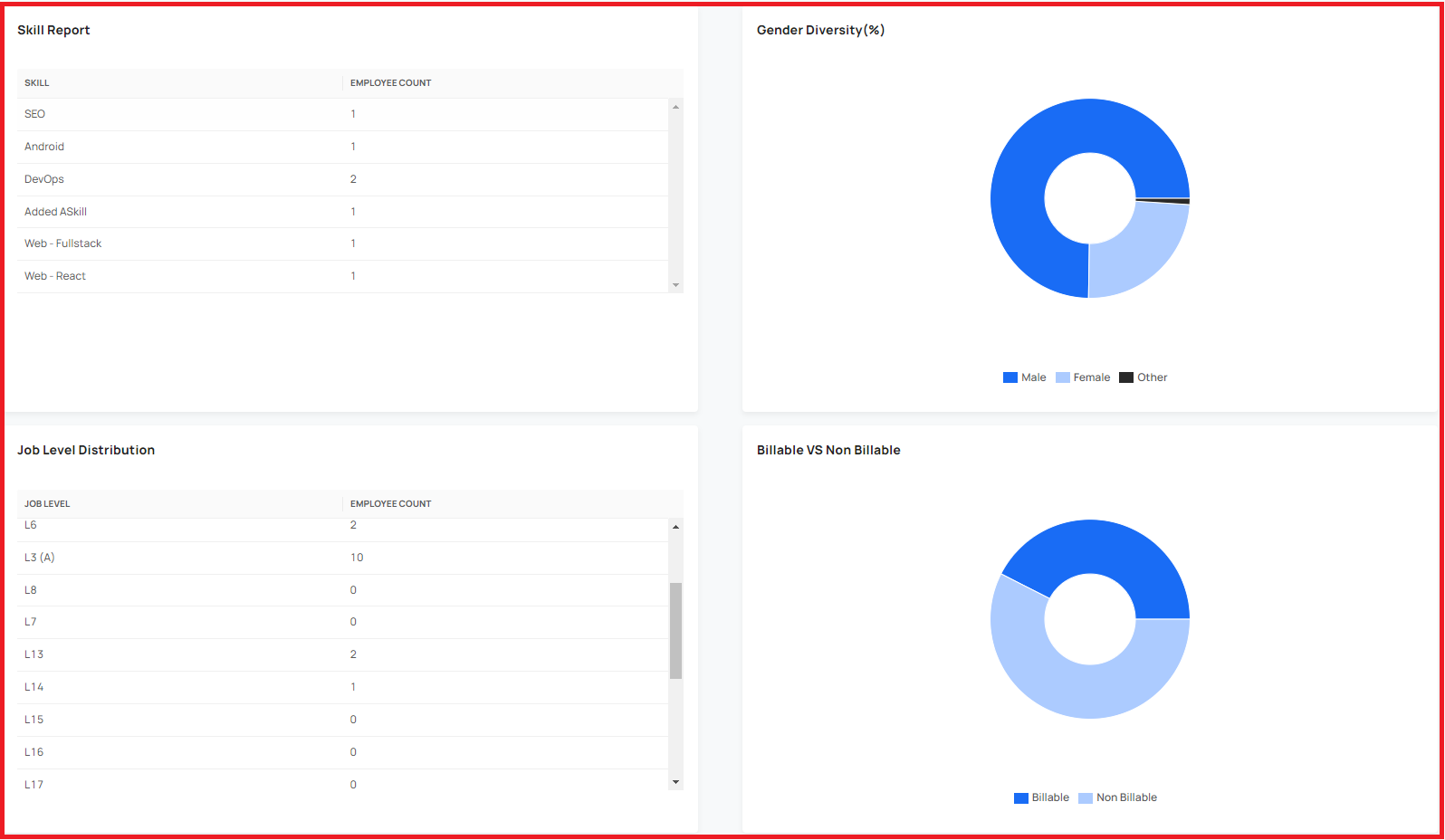Click the Skill Report scroll down arrow
This screenshot has height=840, width=1445.
pos(675,285)
